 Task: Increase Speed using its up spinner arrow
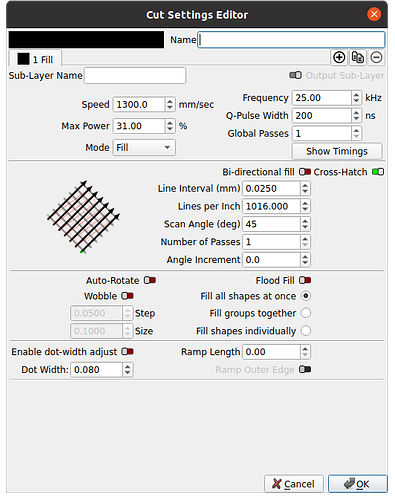coord(170,101)
